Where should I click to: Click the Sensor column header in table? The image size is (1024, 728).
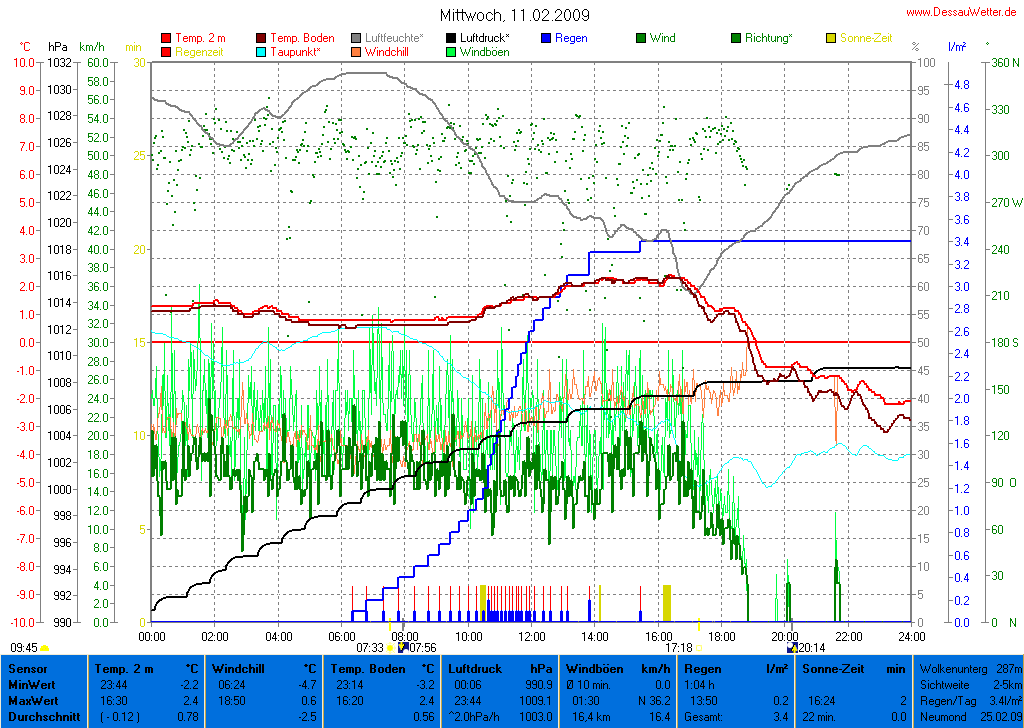(x=29, y=668)
